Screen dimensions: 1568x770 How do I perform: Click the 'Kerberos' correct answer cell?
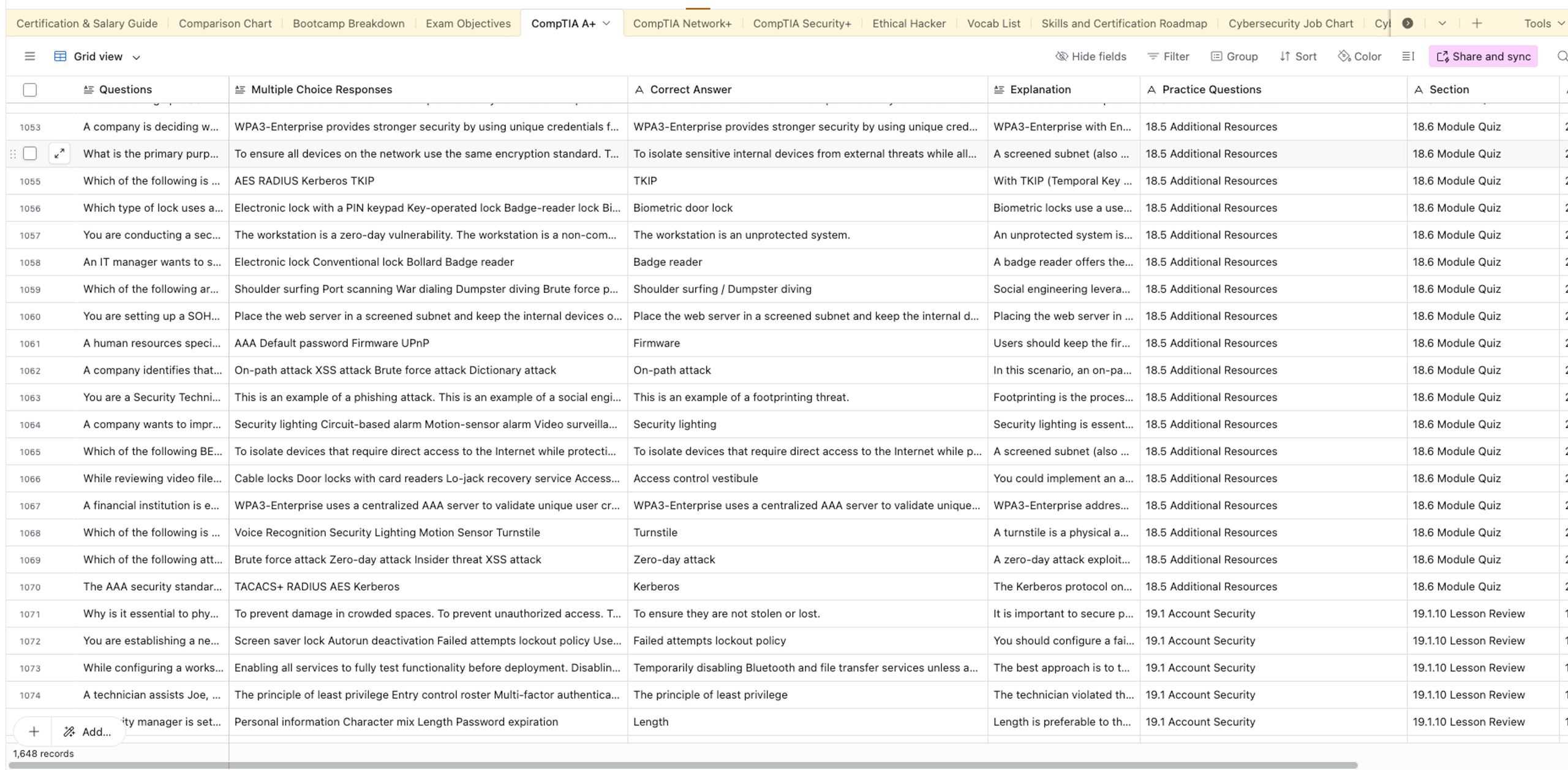point(807,586)
